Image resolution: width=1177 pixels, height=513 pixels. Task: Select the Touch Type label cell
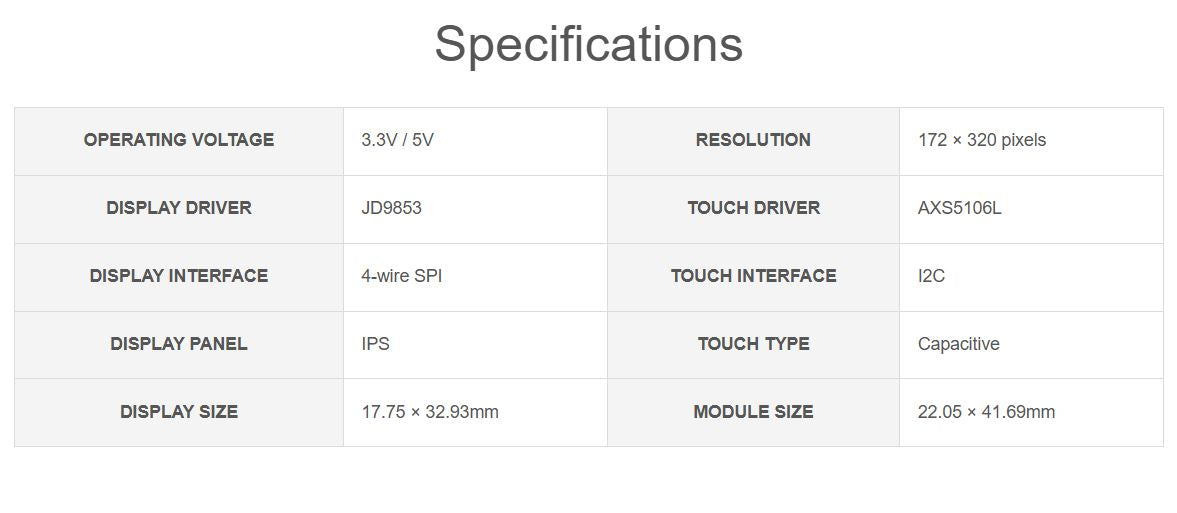click(753, 344)
